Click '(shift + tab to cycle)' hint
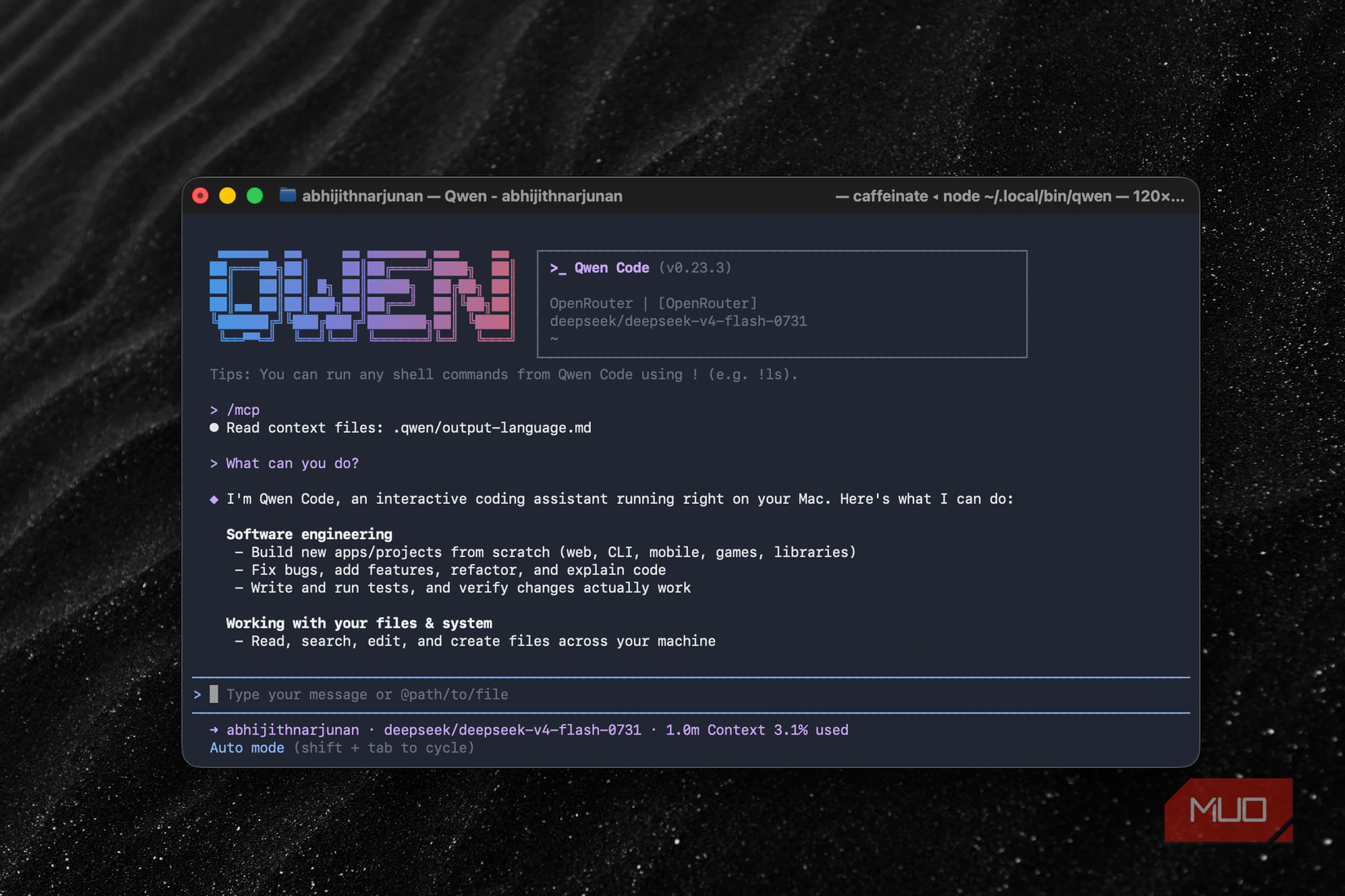This screenshot has width=1345, height=896. [384, 748]
